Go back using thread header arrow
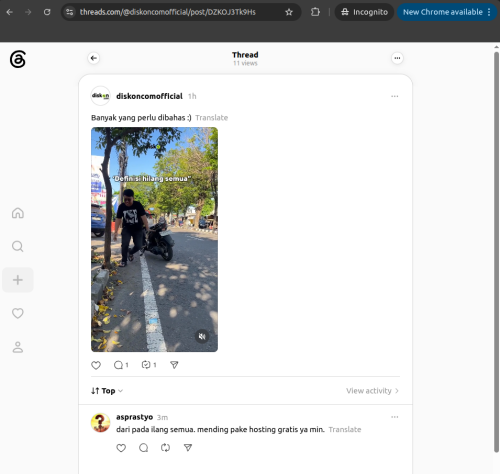 [x=94, y=58]
